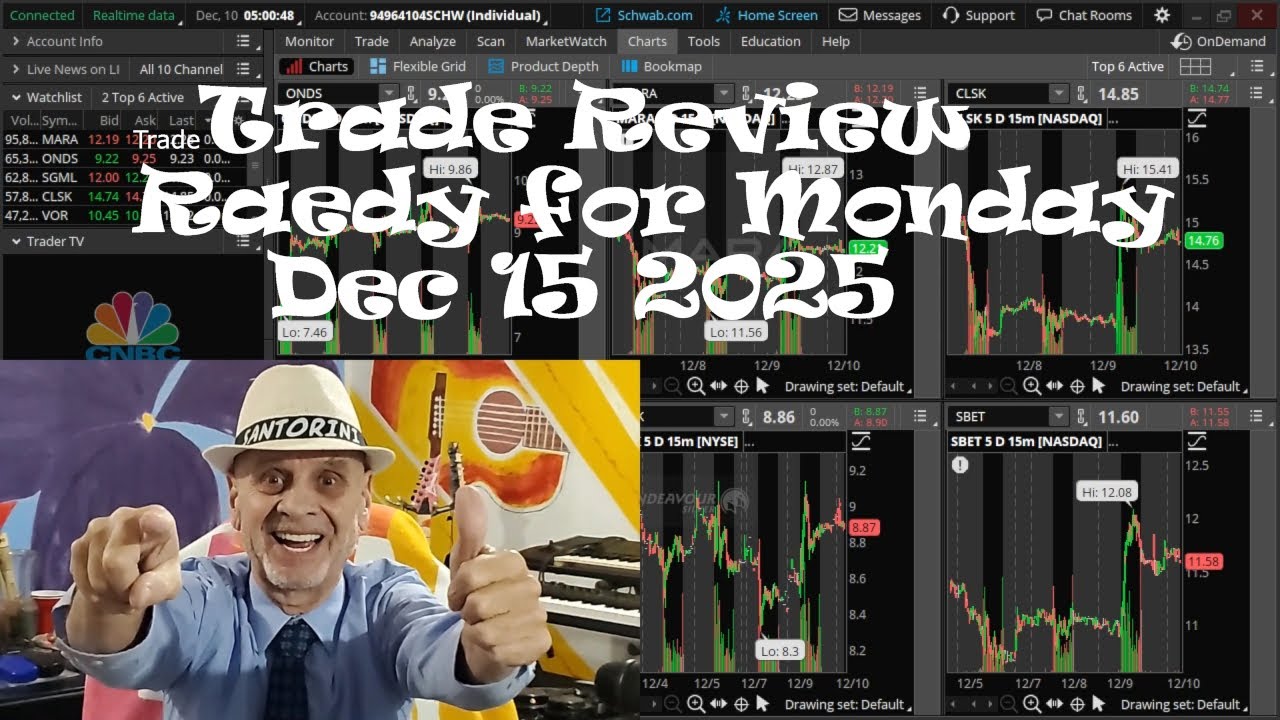Image resolution: width=1280 pixels, height=720 pixels.
Task: Open the Scan tab
Action: [x=490, y=41]
